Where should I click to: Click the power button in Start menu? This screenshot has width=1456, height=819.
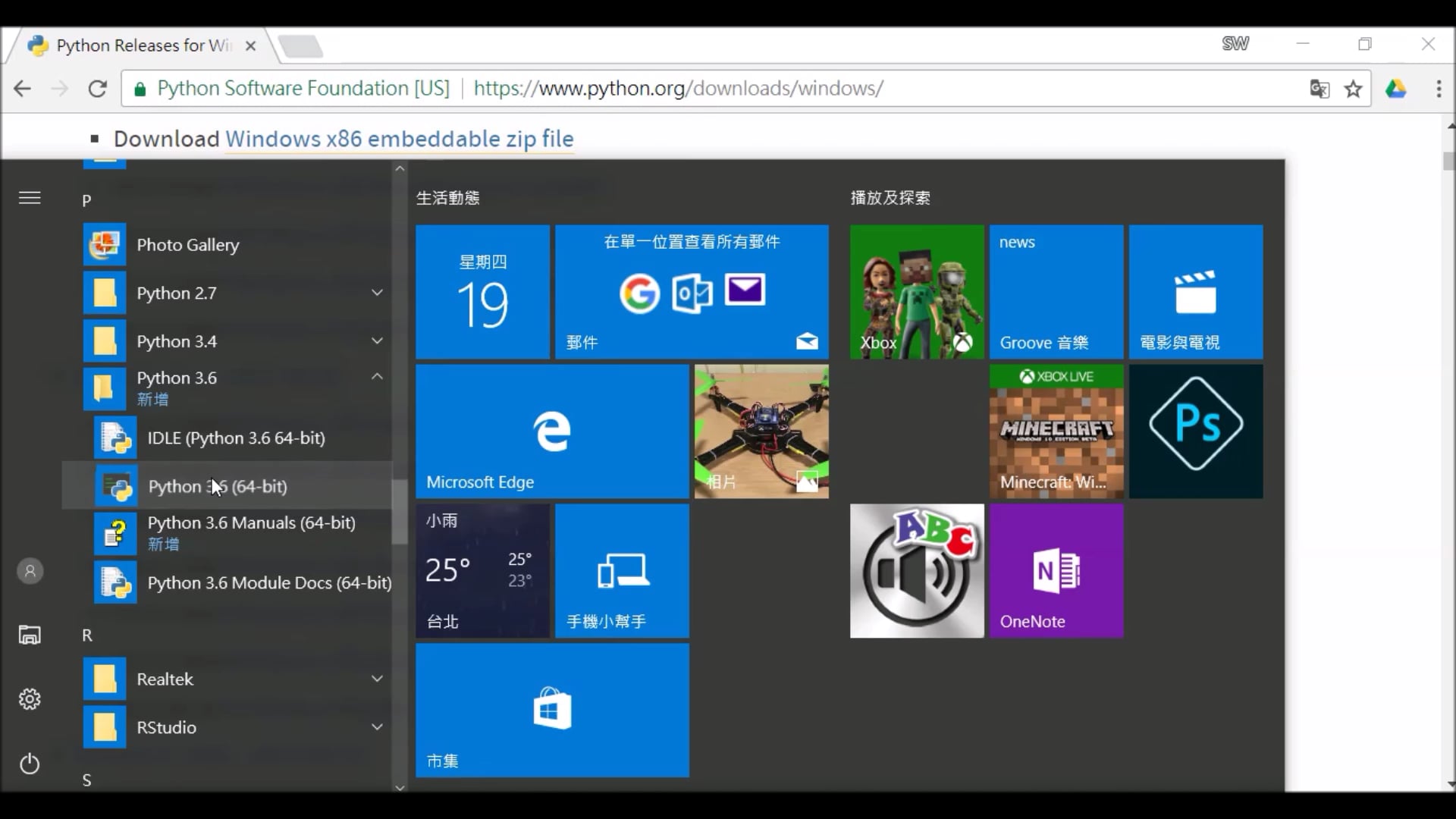point(30,764)
